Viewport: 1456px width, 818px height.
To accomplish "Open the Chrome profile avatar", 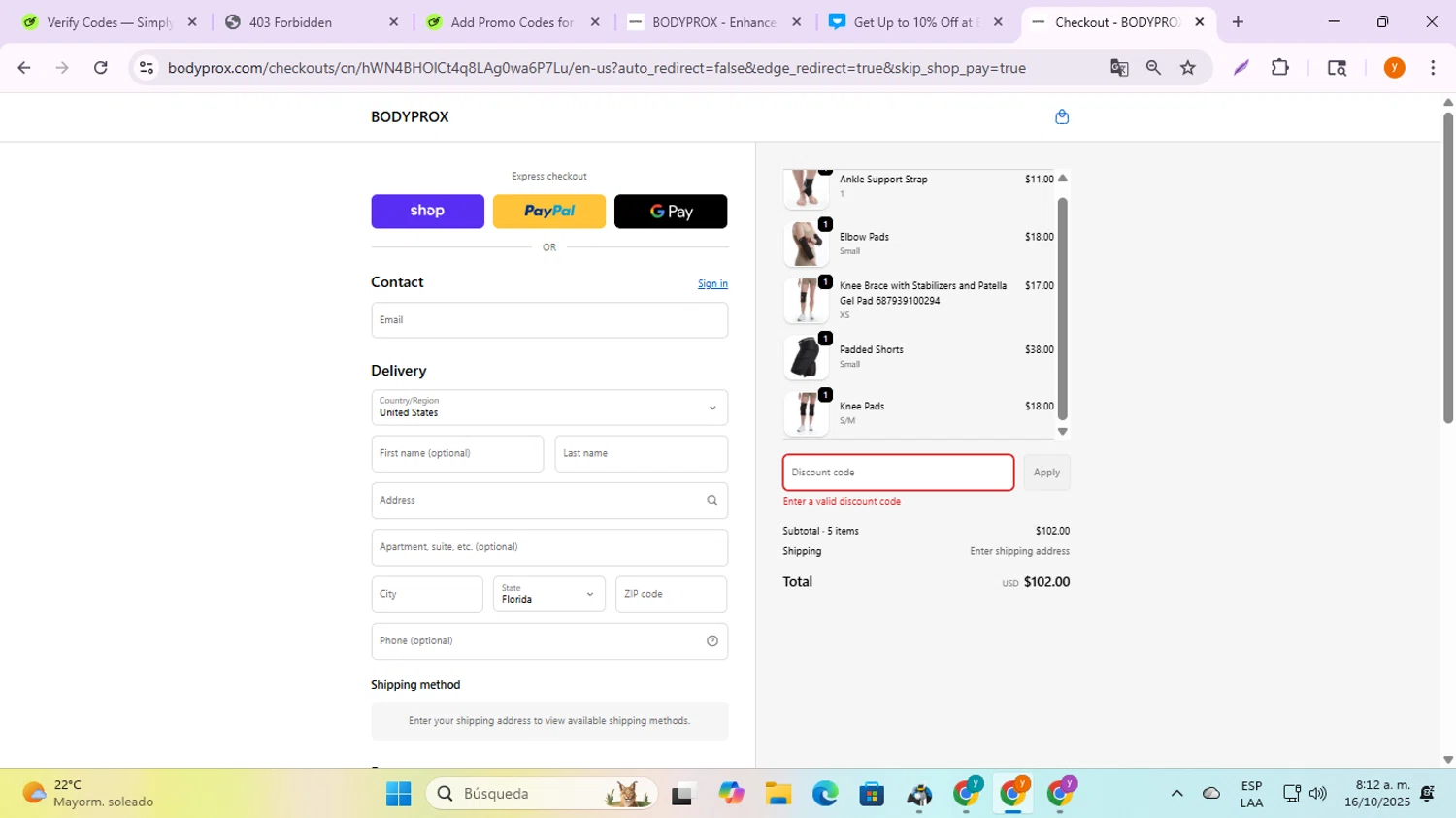I will coord(1395,68).
